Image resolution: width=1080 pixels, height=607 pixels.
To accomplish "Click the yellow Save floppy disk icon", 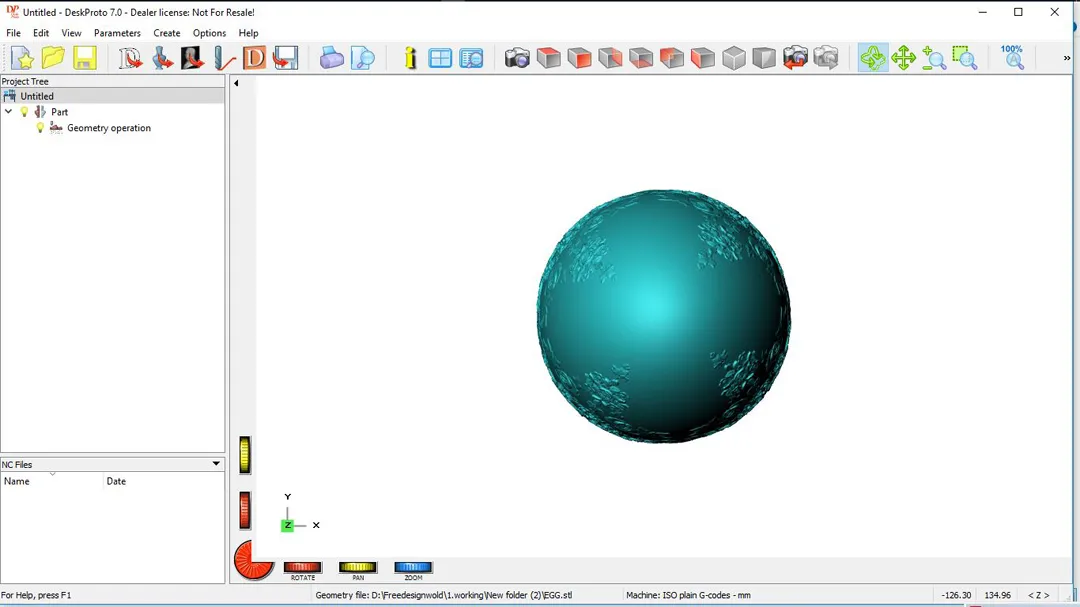I will [84, 58].
